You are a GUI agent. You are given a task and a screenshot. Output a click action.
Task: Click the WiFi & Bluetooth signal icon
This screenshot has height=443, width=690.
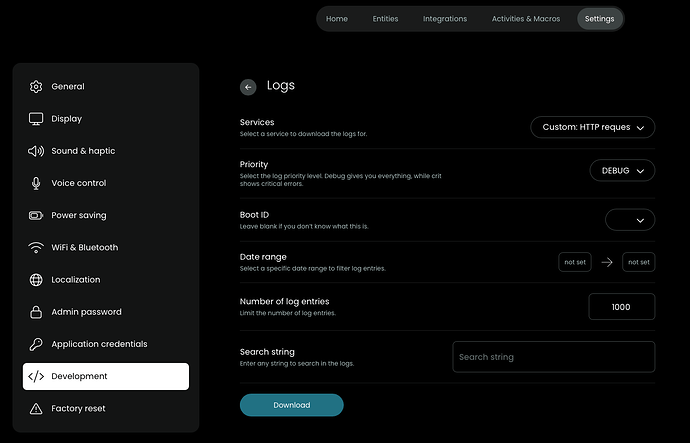point(36,248)
